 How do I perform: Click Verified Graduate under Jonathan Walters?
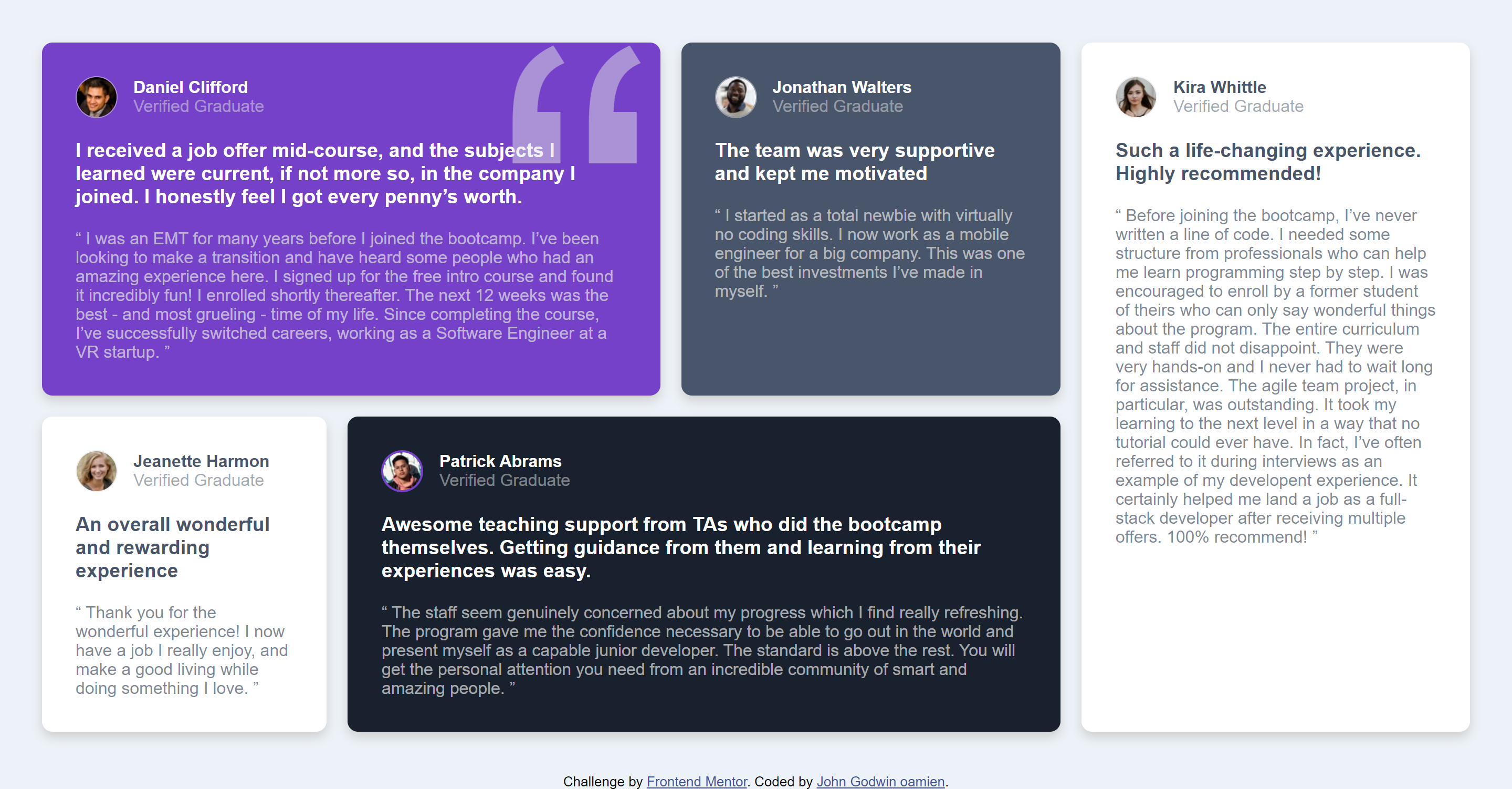tap(837, 106)
